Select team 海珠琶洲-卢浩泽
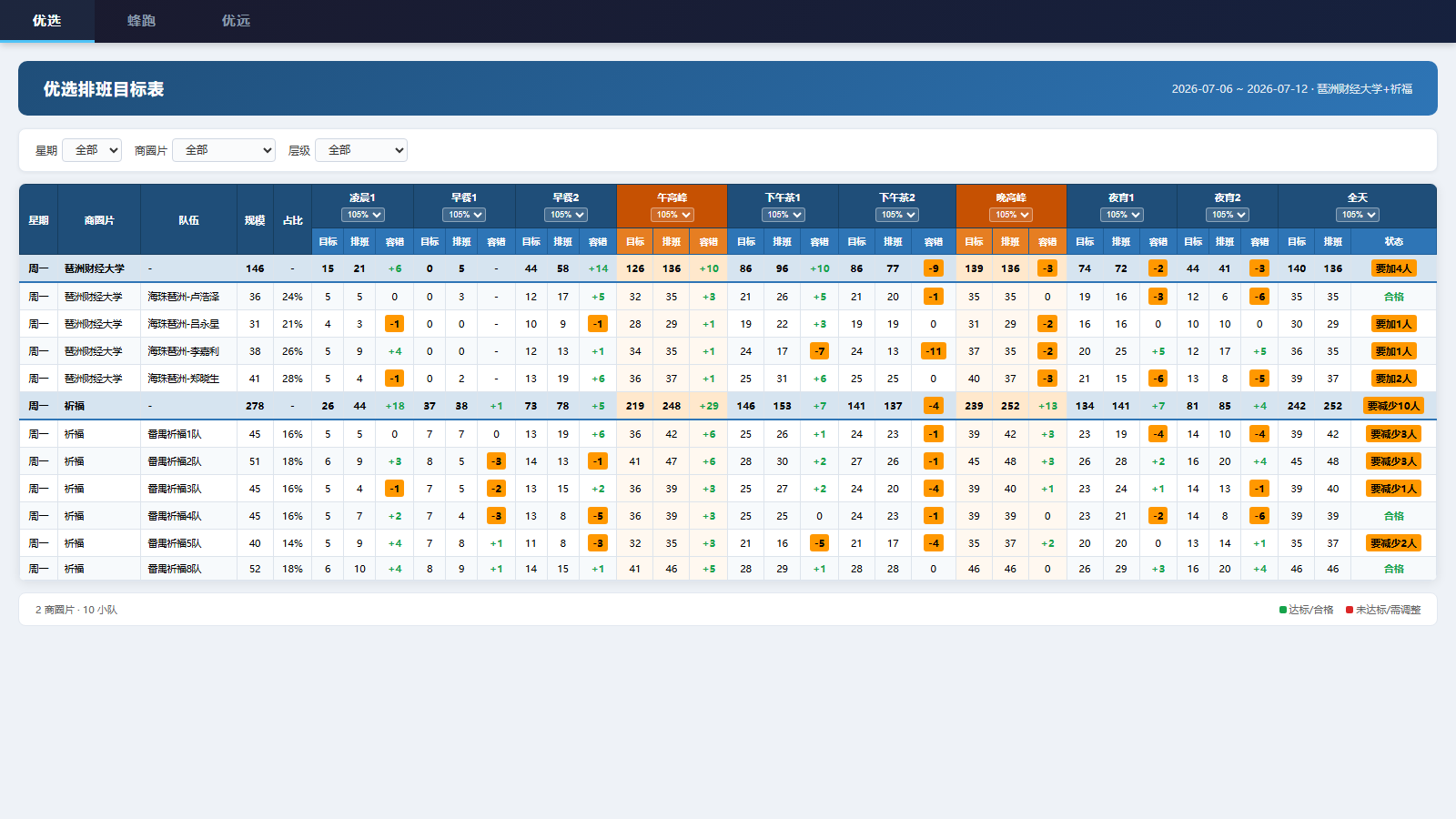 coord(184,297)
